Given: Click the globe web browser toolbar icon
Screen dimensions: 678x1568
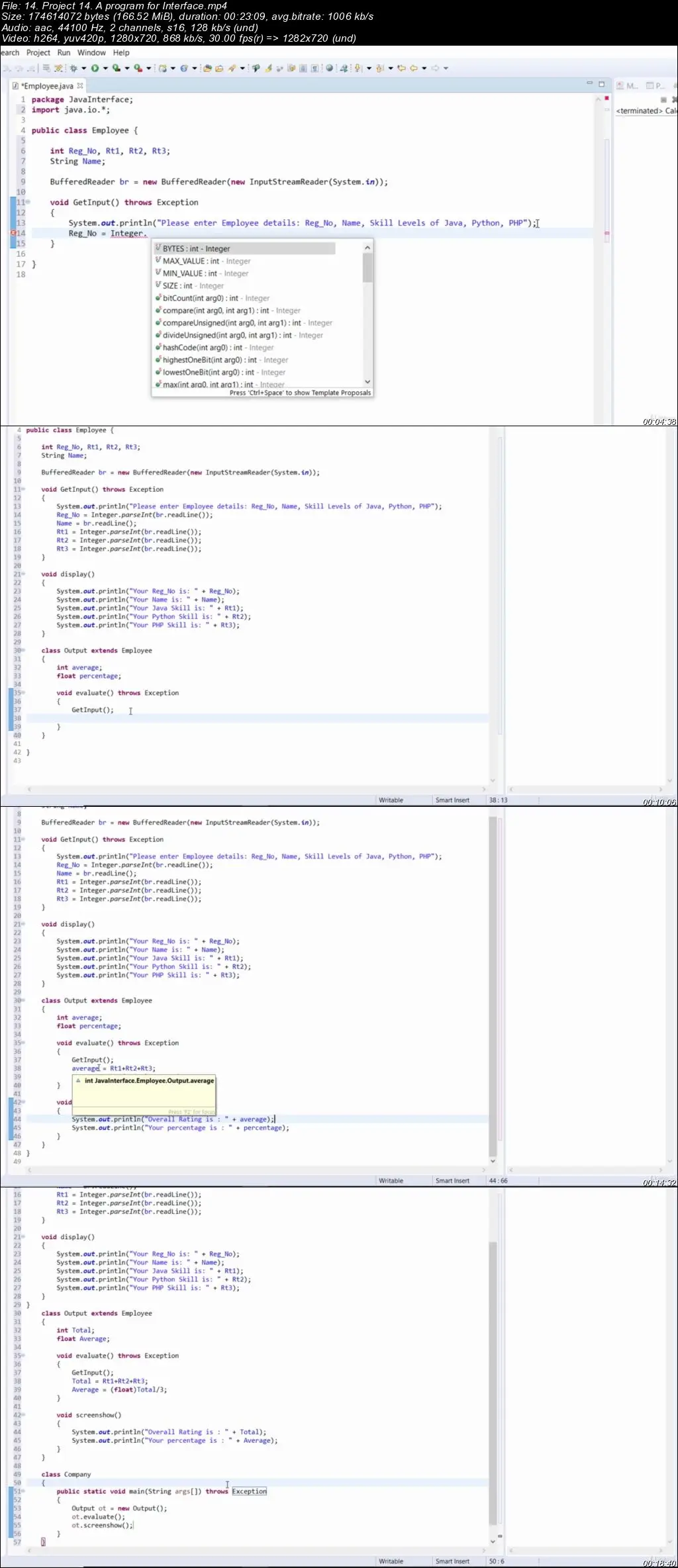Looking at the screenshot, I should pyautogui.click(x=330, y=68).
